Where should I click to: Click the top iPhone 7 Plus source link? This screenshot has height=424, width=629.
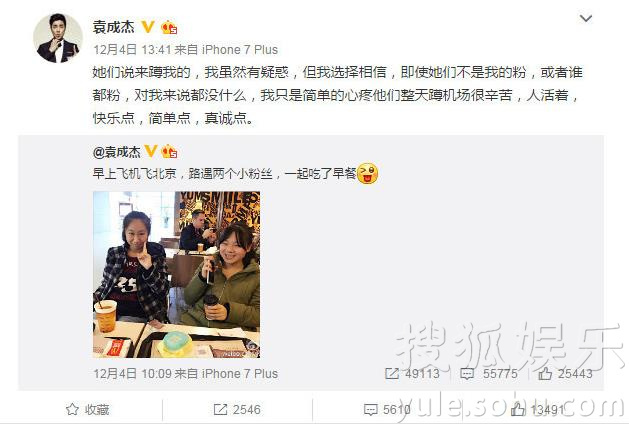tap(239, 50)
